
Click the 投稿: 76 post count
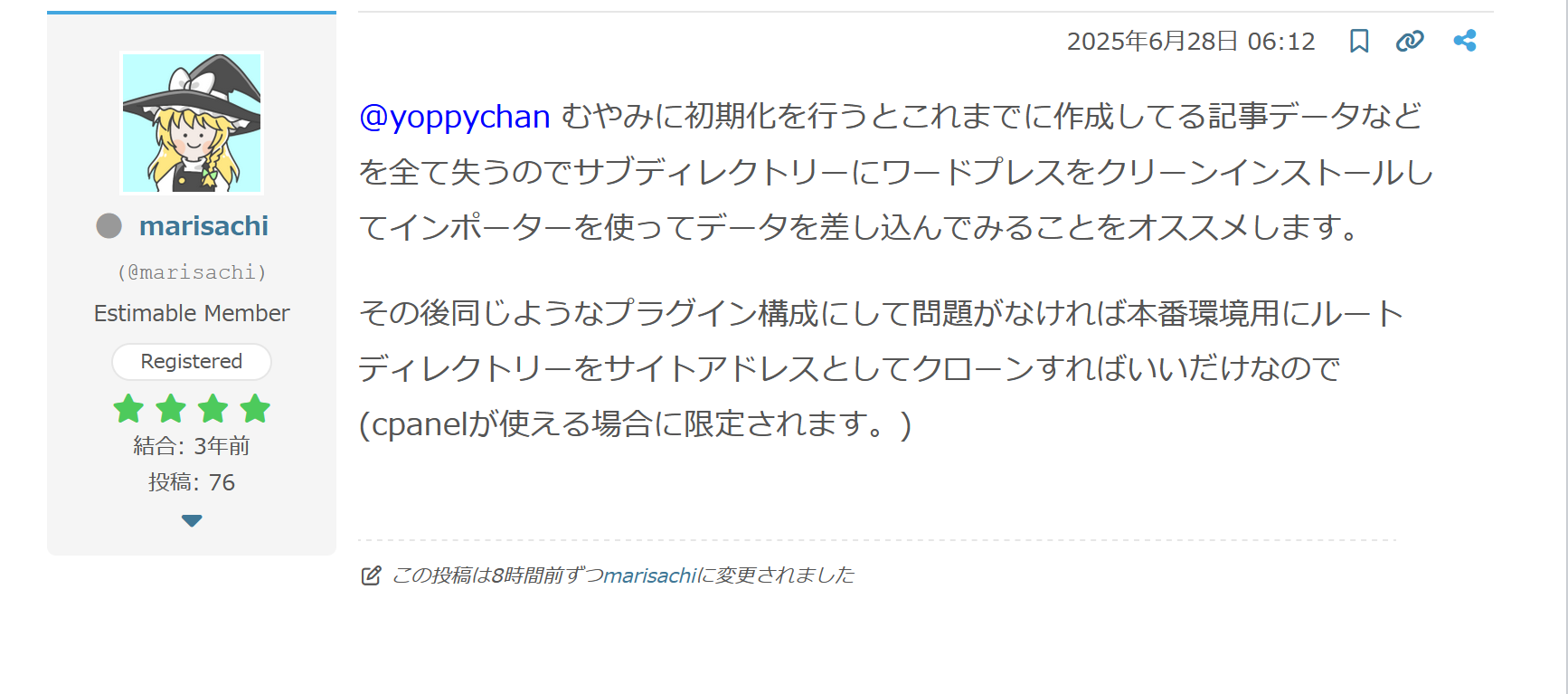pyautogui.click(x=192, y=482)
